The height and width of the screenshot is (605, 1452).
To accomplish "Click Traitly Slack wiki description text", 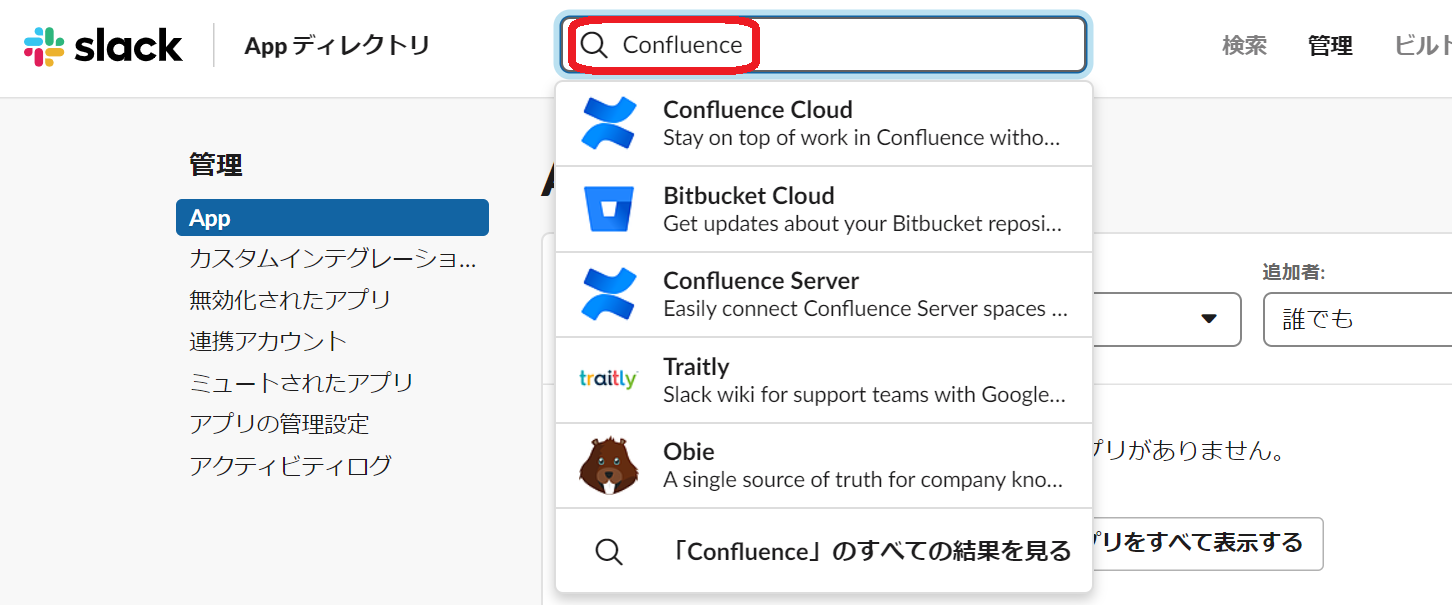I will 865,394.
